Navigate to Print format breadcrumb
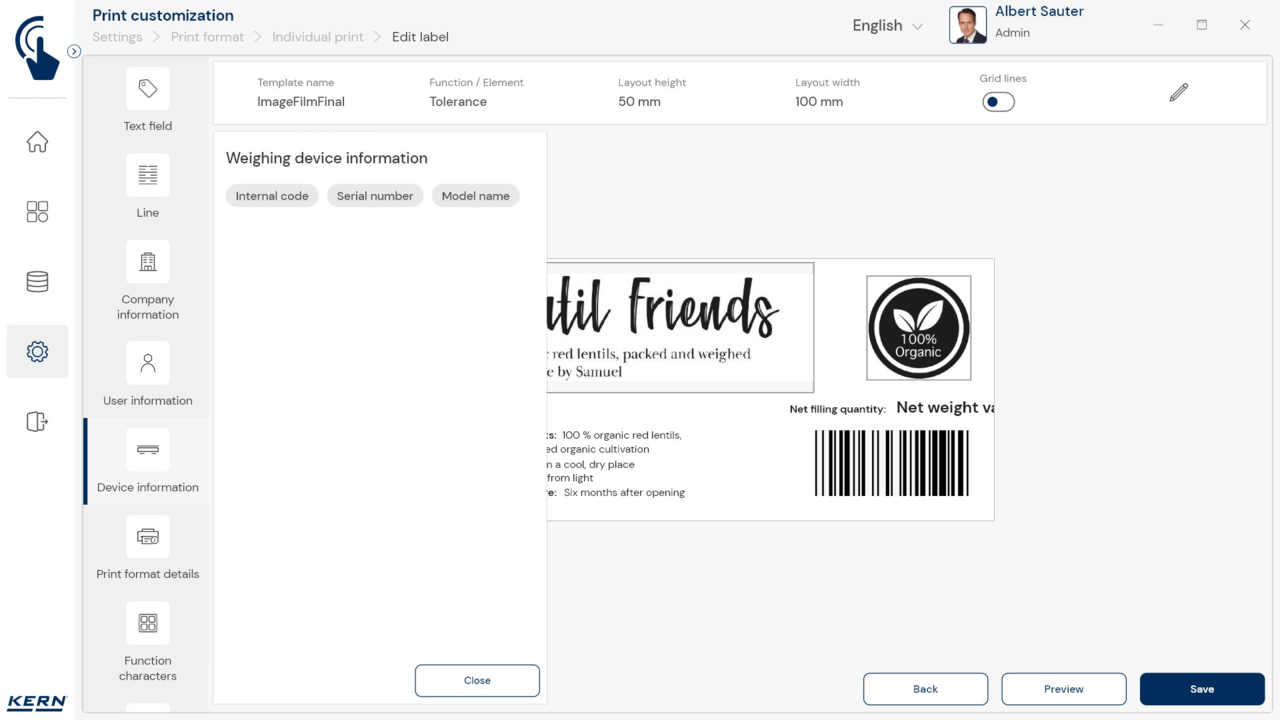 [x=207, y=37]
